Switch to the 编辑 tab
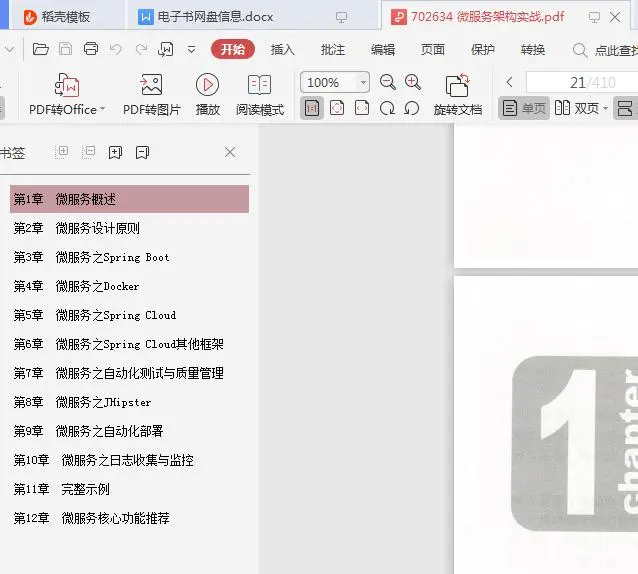This screenshot has height=574, width=638. pos(383,50)
